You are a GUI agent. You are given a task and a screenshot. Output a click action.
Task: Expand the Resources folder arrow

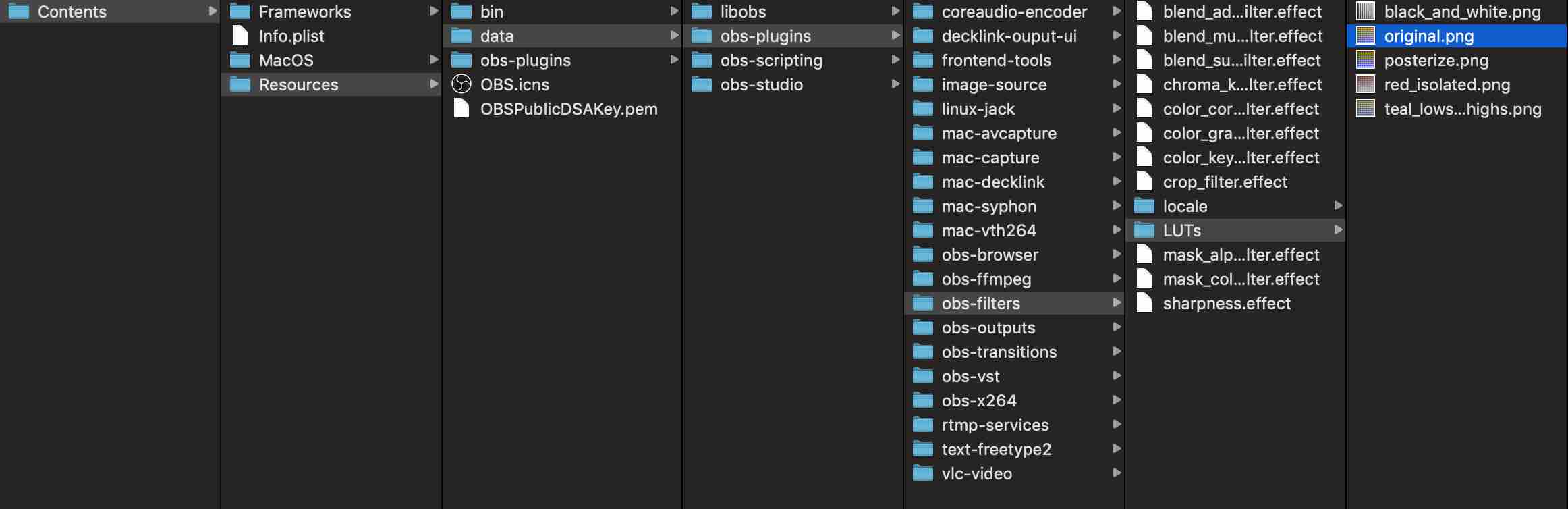434,84
